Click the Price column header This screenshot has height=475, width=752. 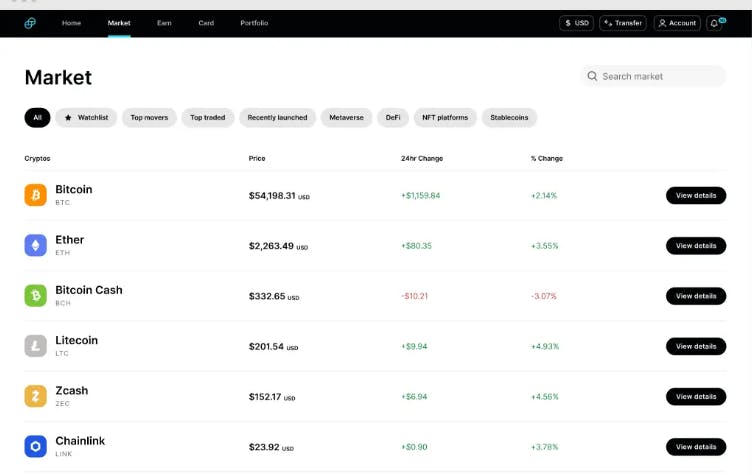(x=257, y=158)
